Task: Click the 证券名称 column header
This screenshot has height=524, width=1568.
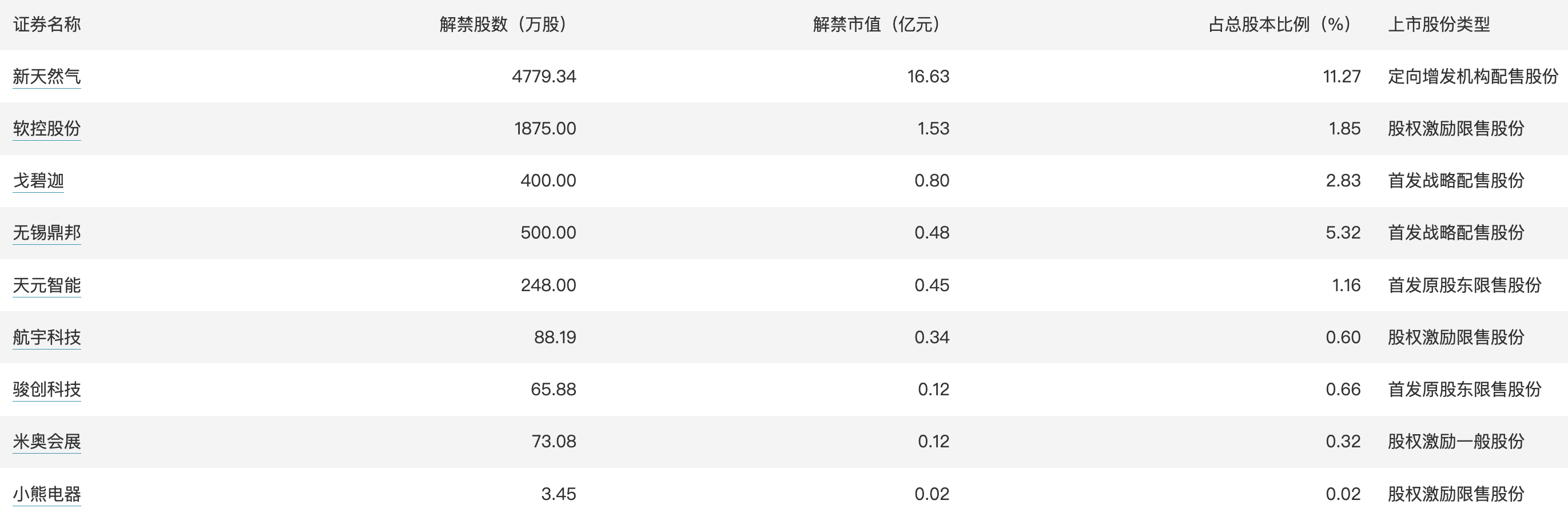Action: tap(47, 25)
